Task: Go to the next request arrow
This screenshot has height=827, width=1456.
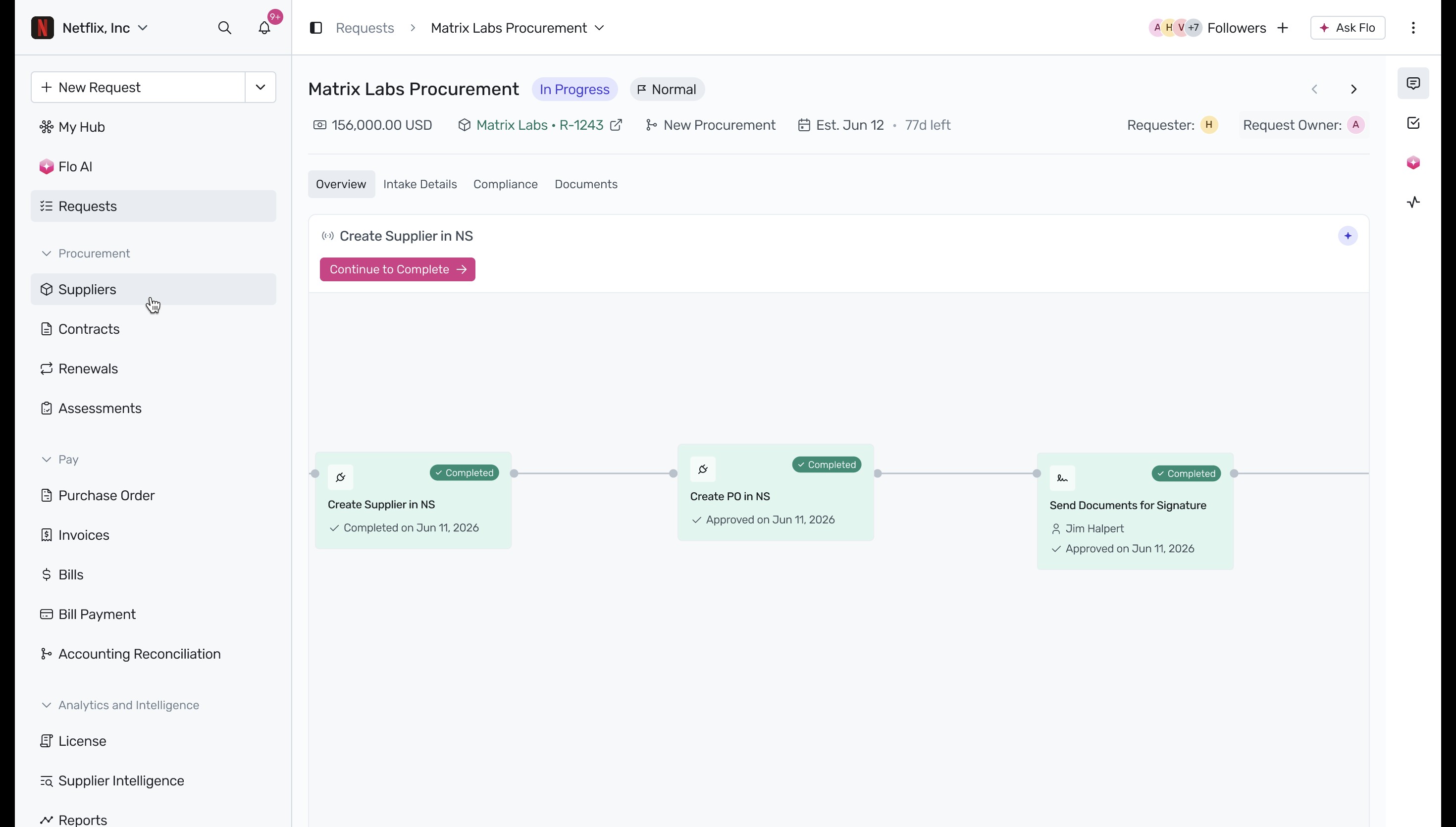Action: (x=1354, y=89)
